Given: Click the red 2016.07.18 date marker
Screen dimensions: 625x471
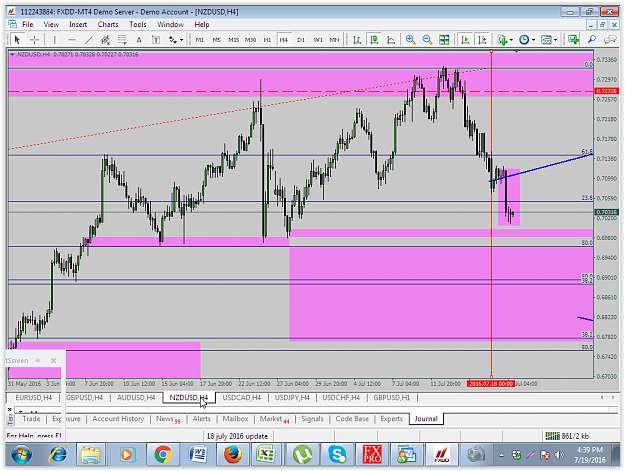Looking at the screenshot, I should [x=491, y=383].
